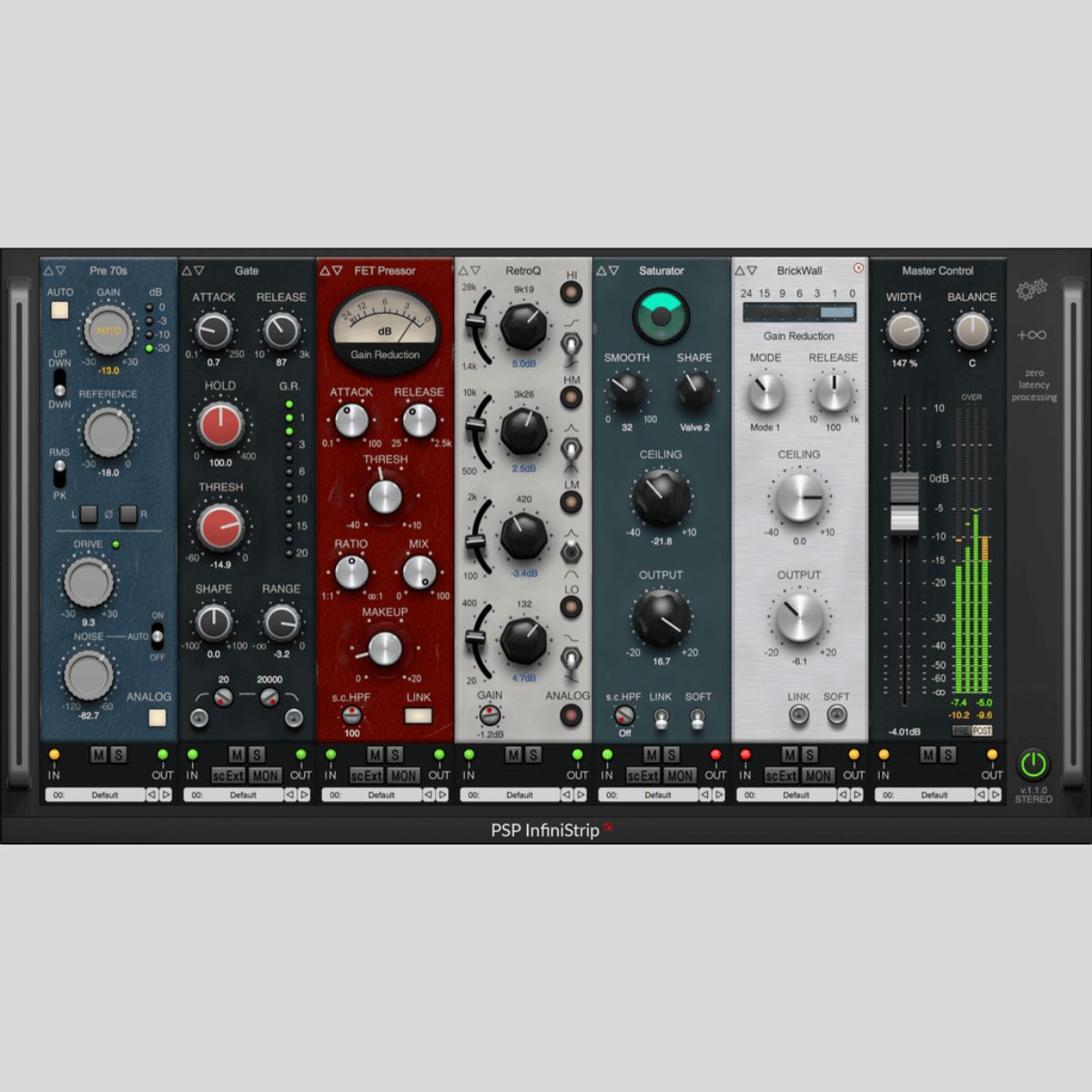This screenshot has height=1092, width=1092.
Task: Toggle the RetroQ LM band button
Action: 571,502
